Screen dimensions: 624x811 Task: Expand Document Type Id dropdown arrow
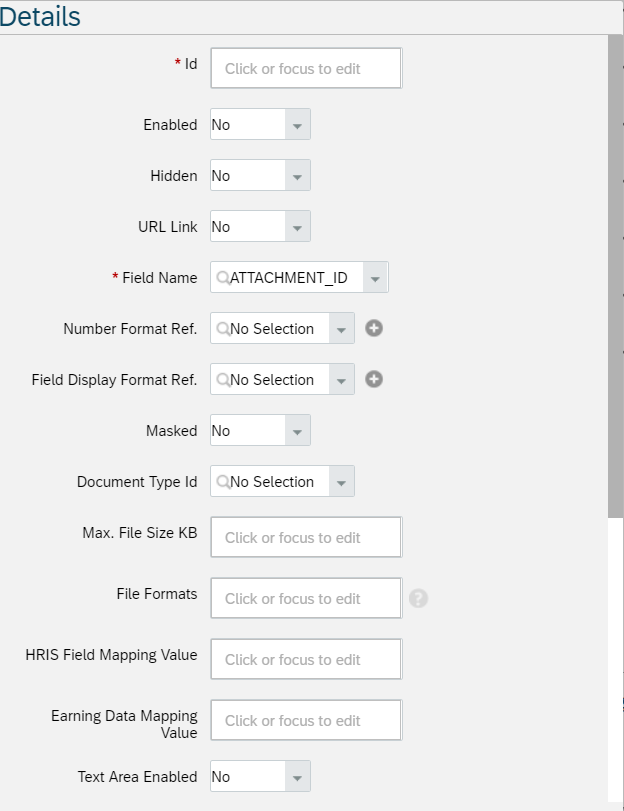(341, 482)
